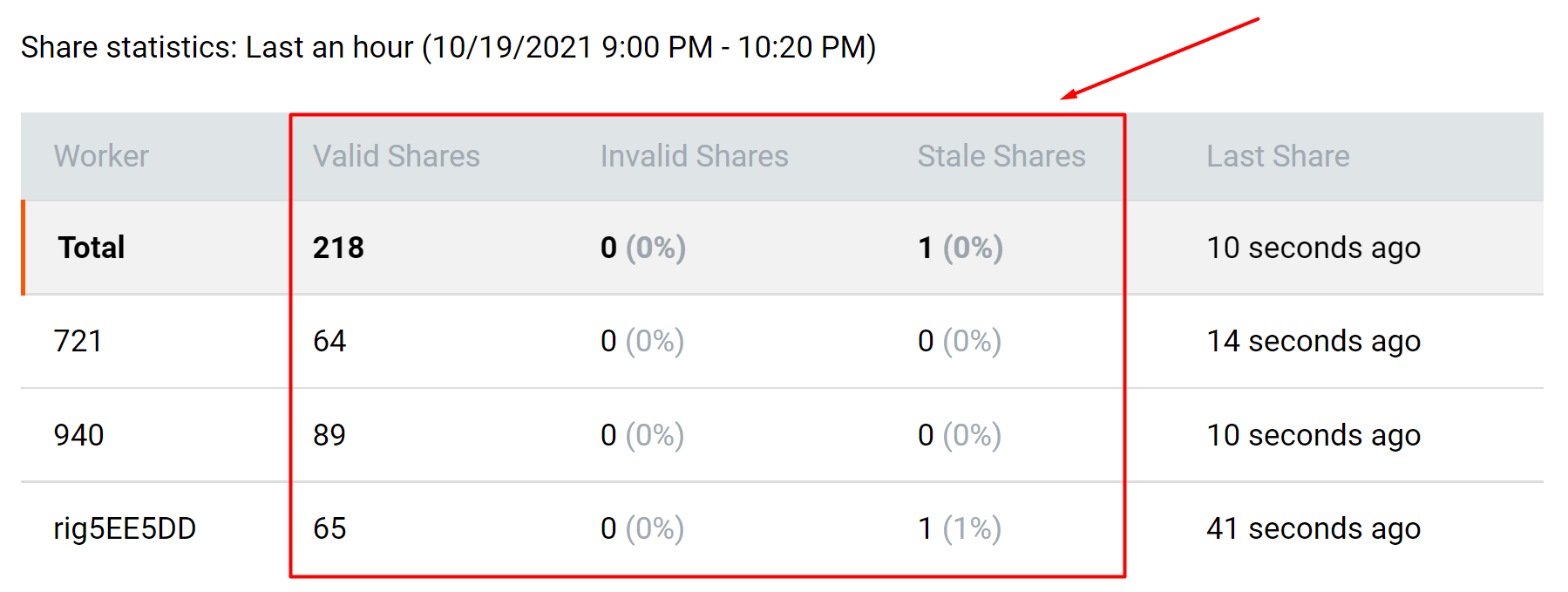
Task: Click worker 940's valid shares value 89
Action: tap(329, 434)
